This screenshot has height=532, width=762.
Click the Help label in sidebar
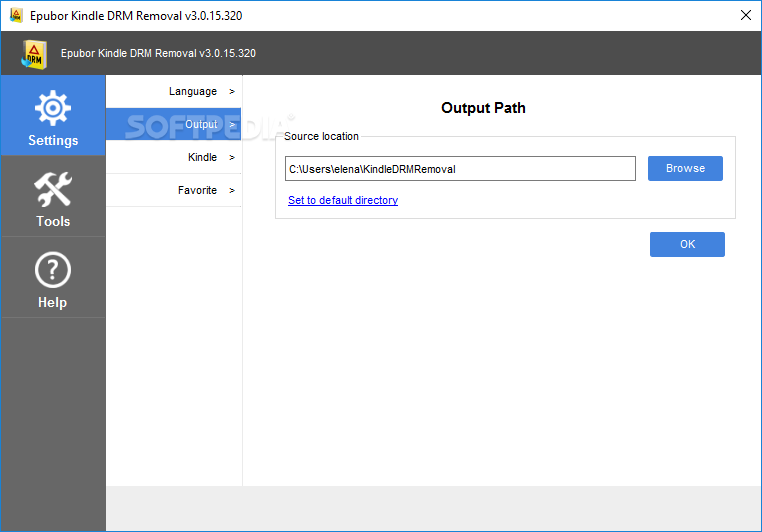(52, 302)
